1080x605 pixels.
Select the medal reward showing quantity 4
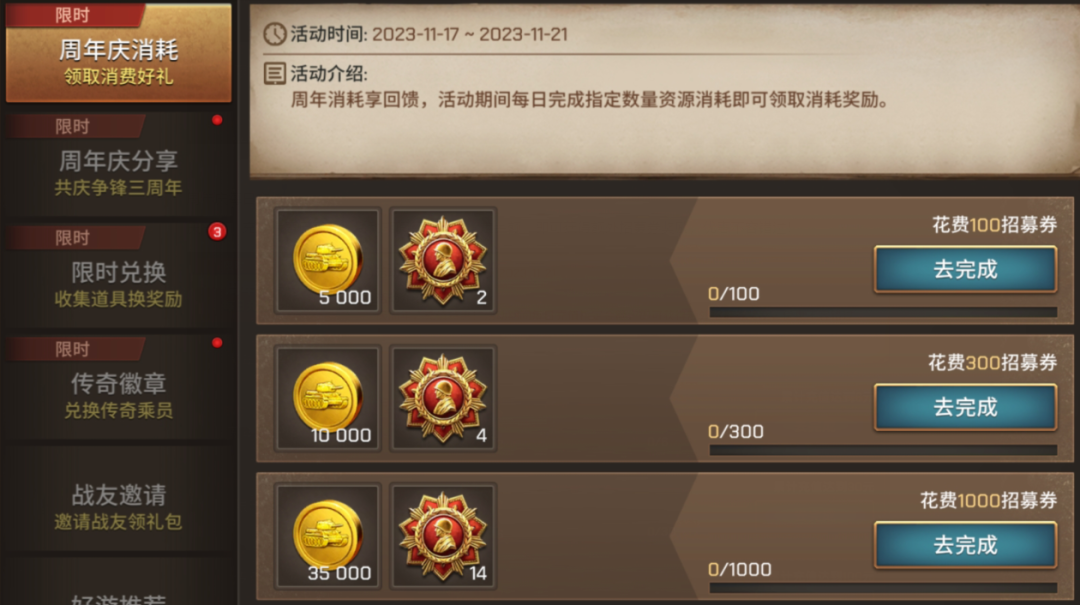tap(444, 398)
